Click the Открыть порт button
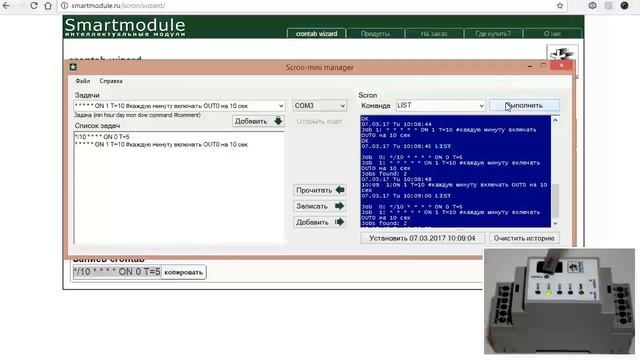Screen dimensions: 640x360 click(319, 122)
